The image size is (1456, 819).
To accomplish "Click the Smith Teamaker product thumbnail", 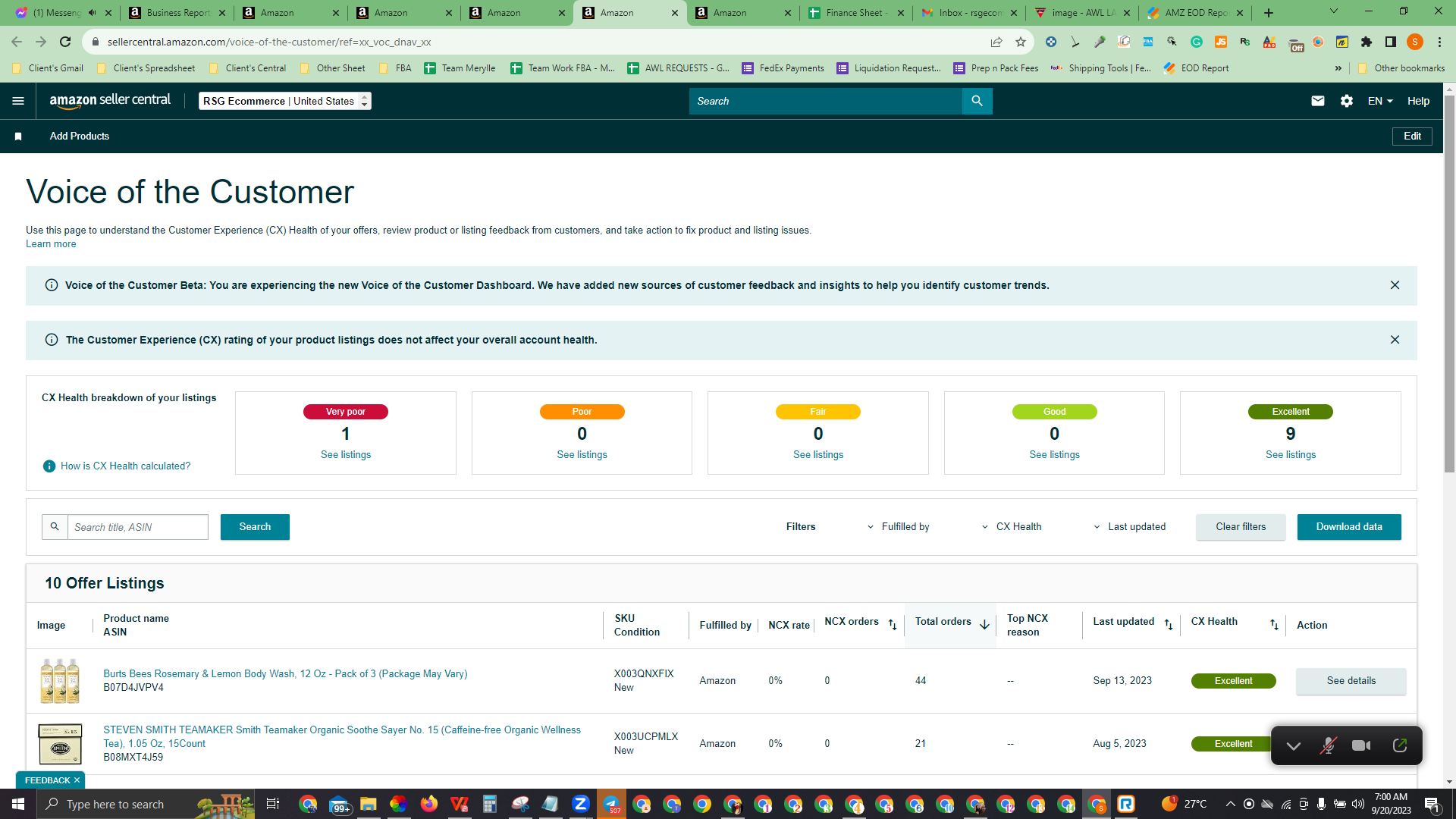I will click(x=60, y=744).
